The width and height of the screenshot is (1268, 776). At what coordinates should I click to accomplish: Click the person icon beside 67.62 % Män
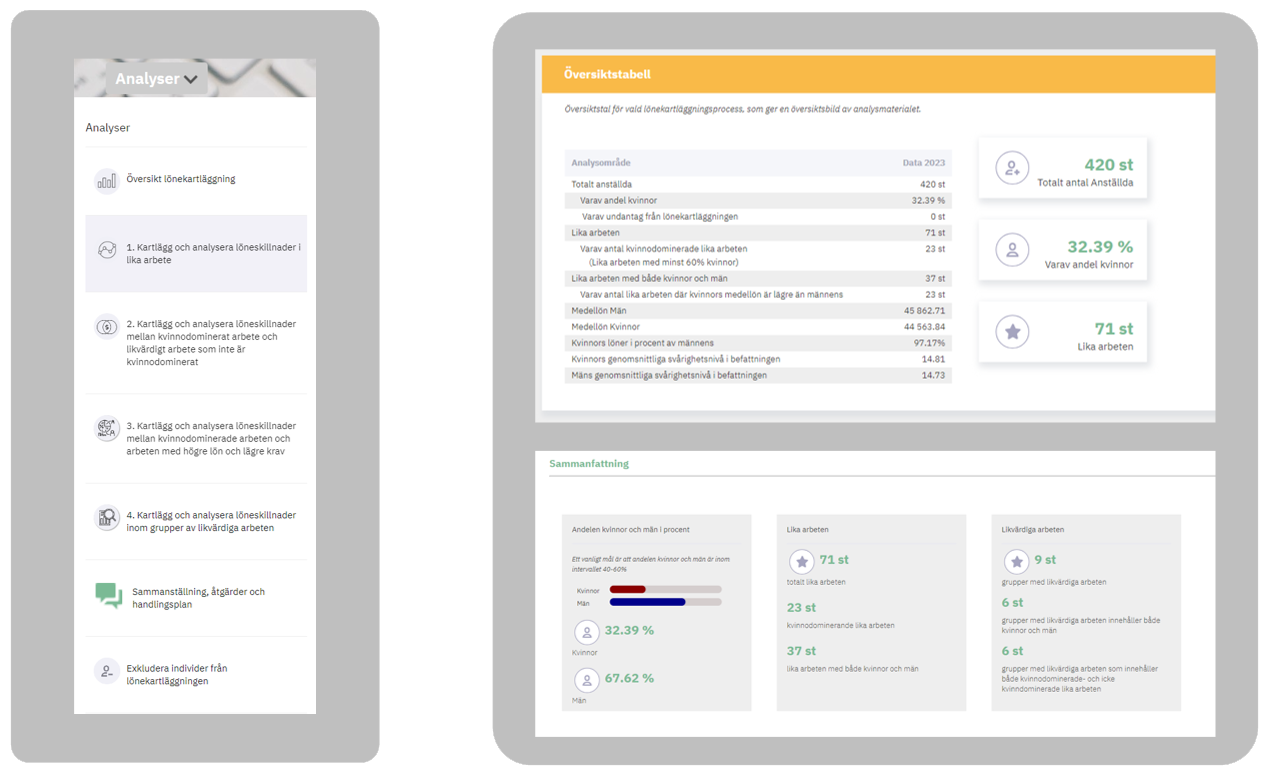point(586,680)
